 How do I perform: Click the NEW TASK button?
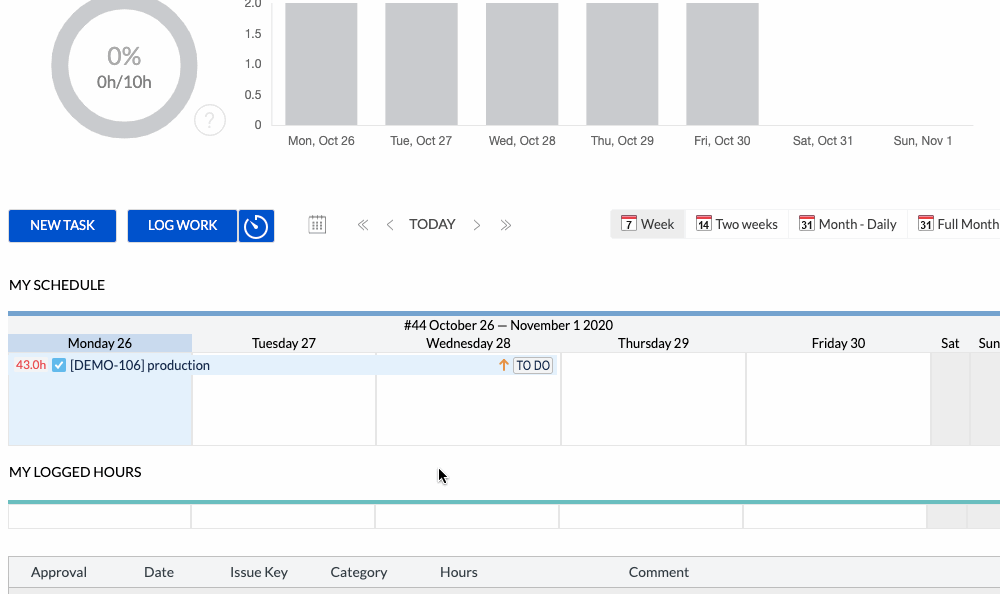tap(62, 226)
